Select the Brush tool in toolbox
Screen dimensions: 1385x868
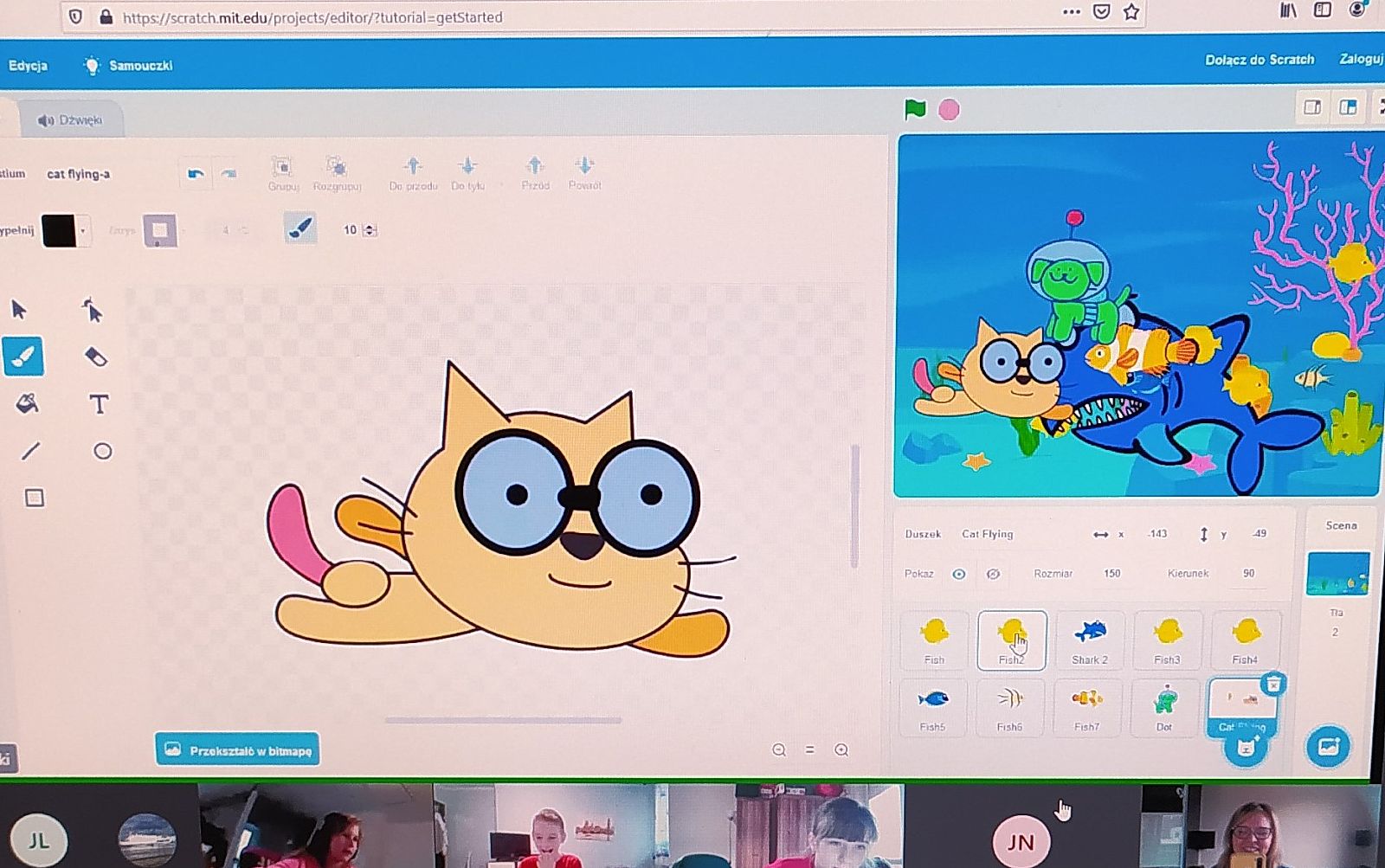(x=23, y=357)
